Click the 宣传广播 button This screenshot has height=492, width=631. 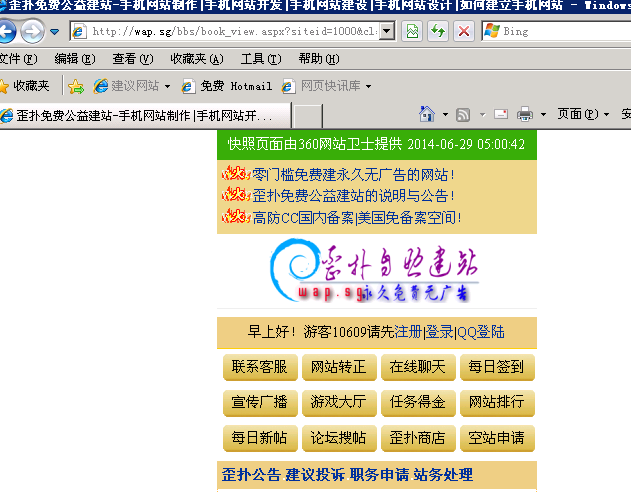(260, 402)
